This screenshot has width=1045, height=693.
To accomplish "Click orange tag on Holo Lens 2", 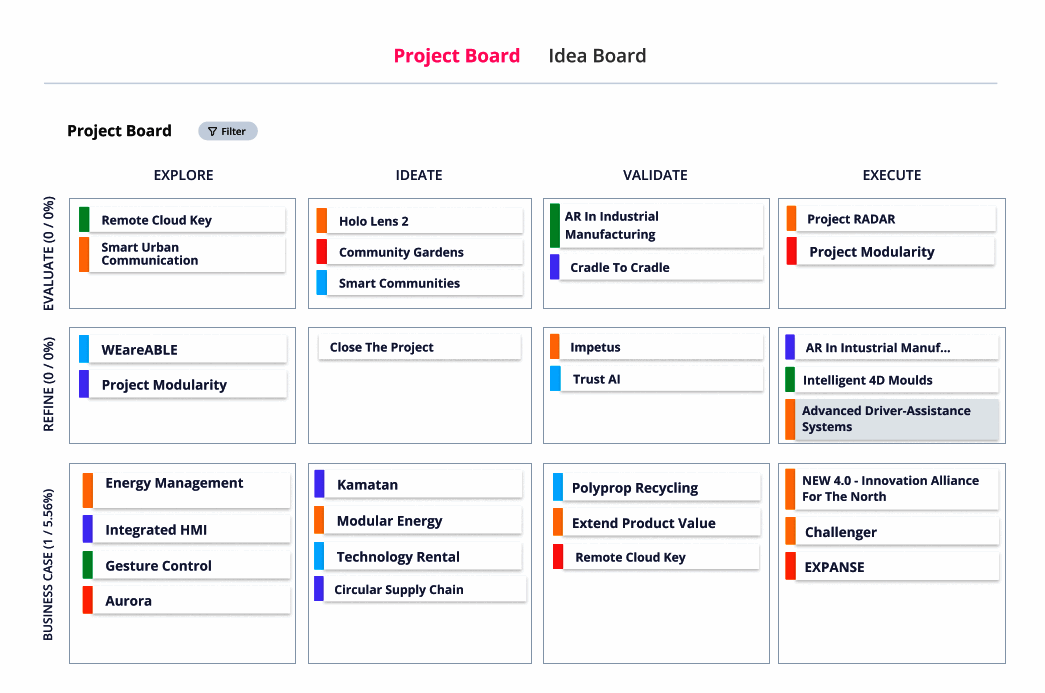I will (322, 221).
